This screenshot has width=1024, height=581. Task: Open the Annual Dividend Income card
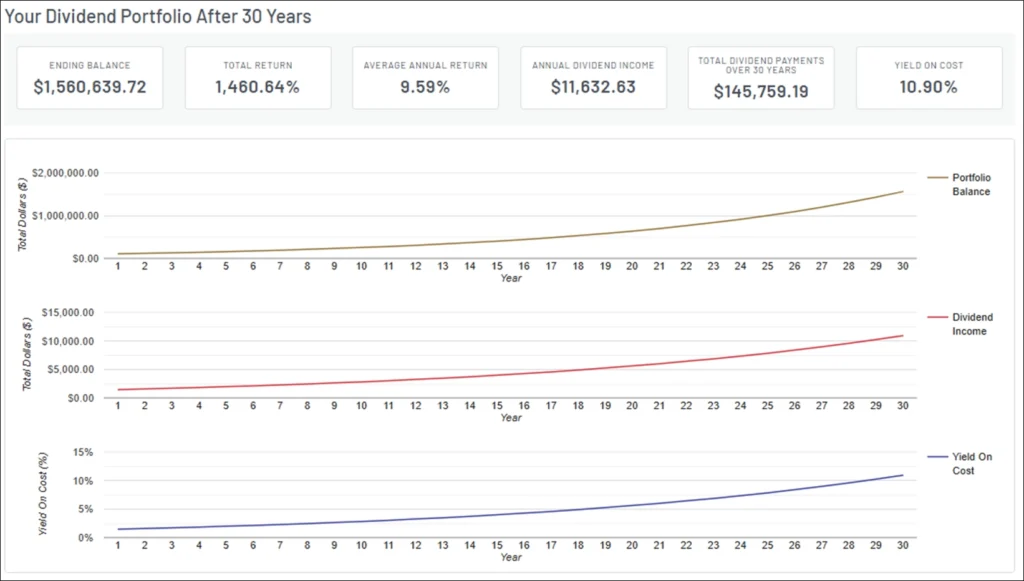(593, 78)
